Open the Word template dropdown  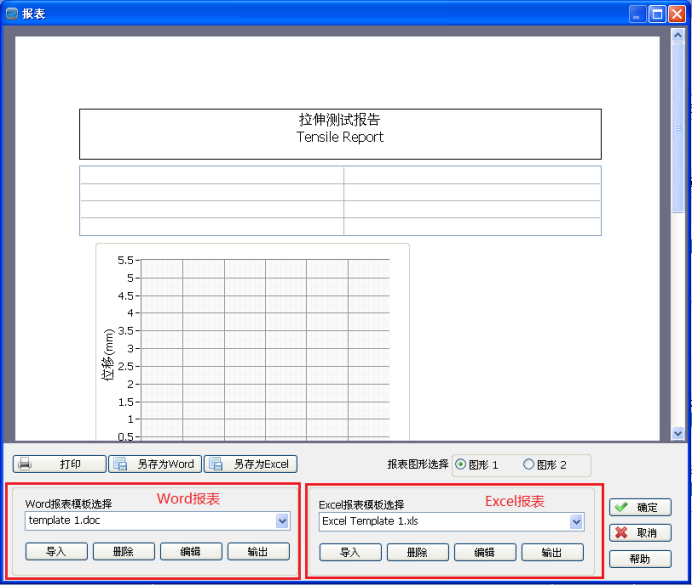[282, 521]
